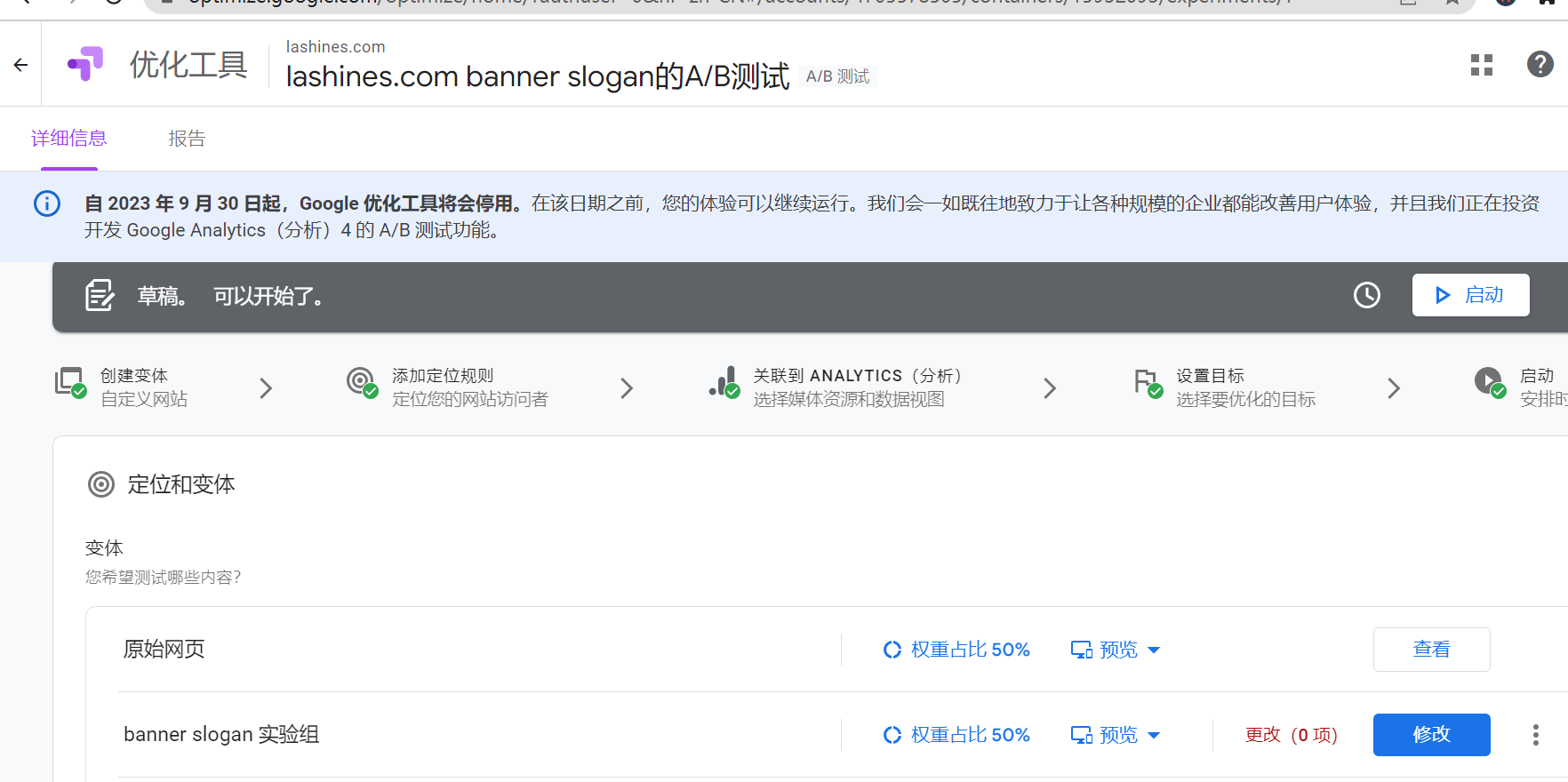Screen dimensions: 1568x782
Task: Click the chevron after 添加定位规则 step
Action: click(627, 388)
